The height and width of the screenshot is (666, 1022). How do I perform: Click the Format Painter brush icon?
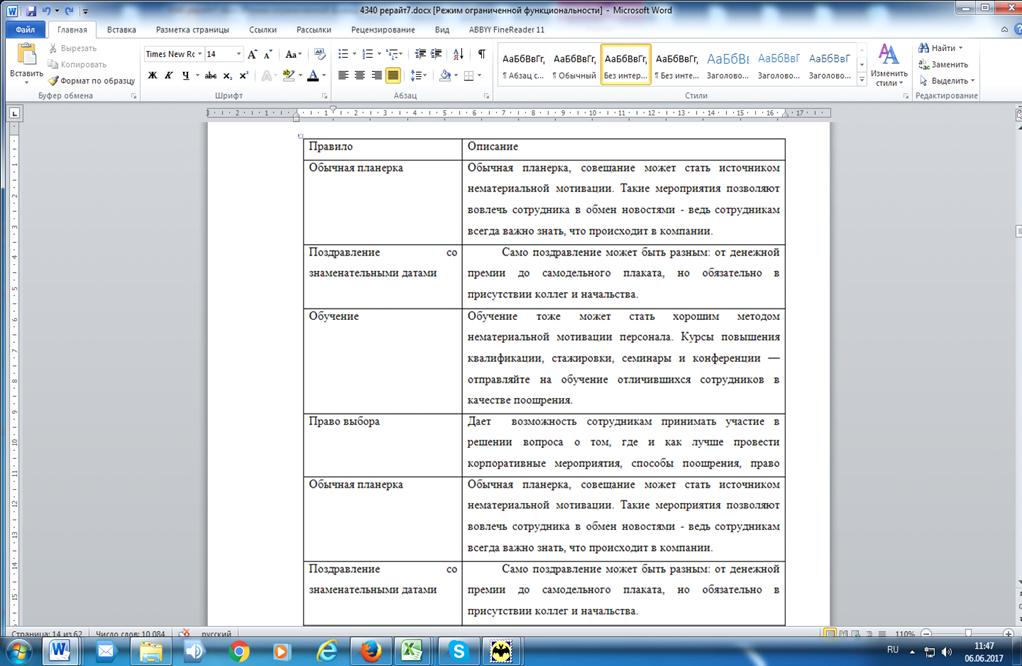[x=54, y=80]
